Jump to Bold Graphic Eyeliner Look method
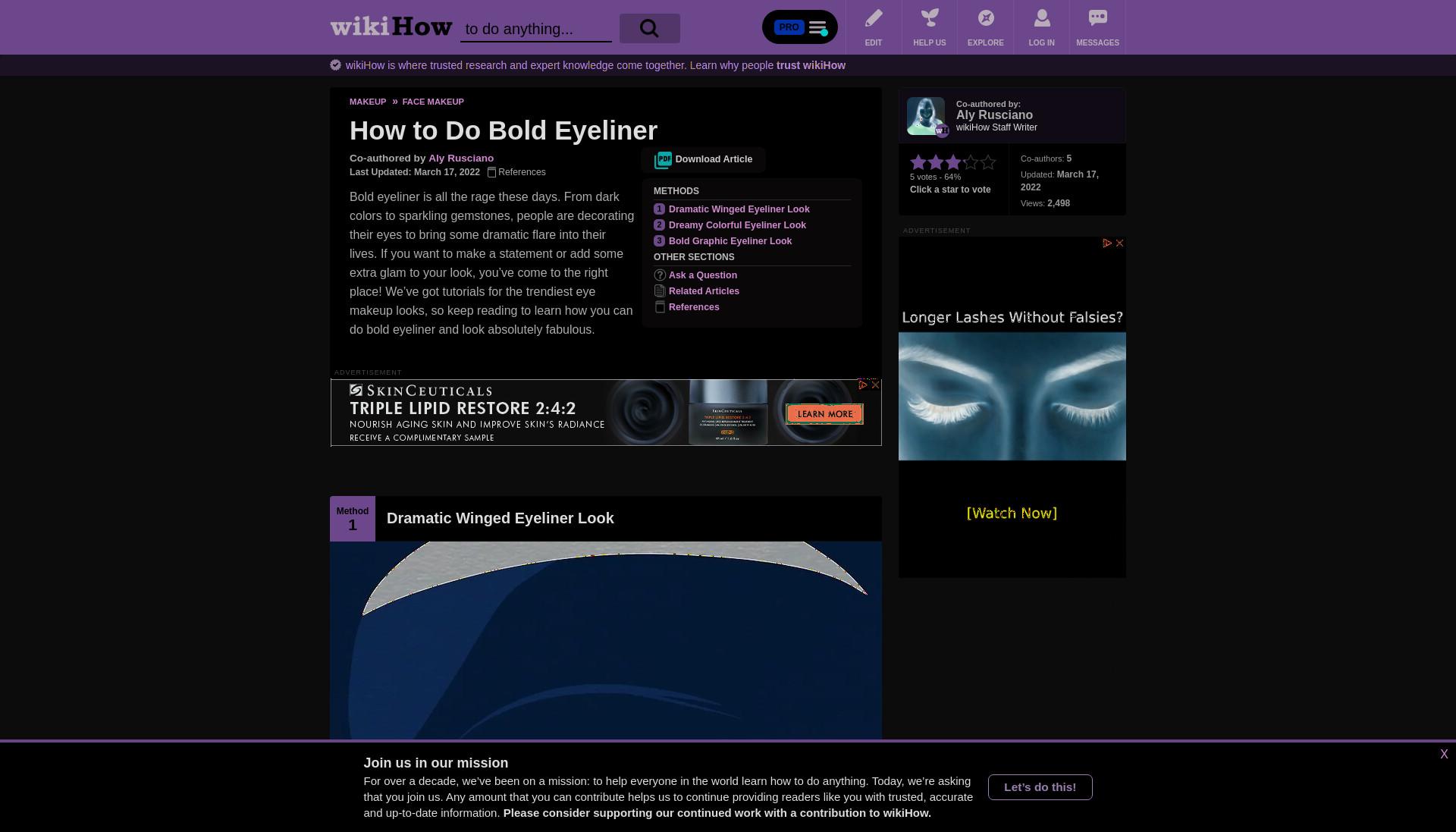The height and width of the screenshot is (832, 1456). coord(730,241)
